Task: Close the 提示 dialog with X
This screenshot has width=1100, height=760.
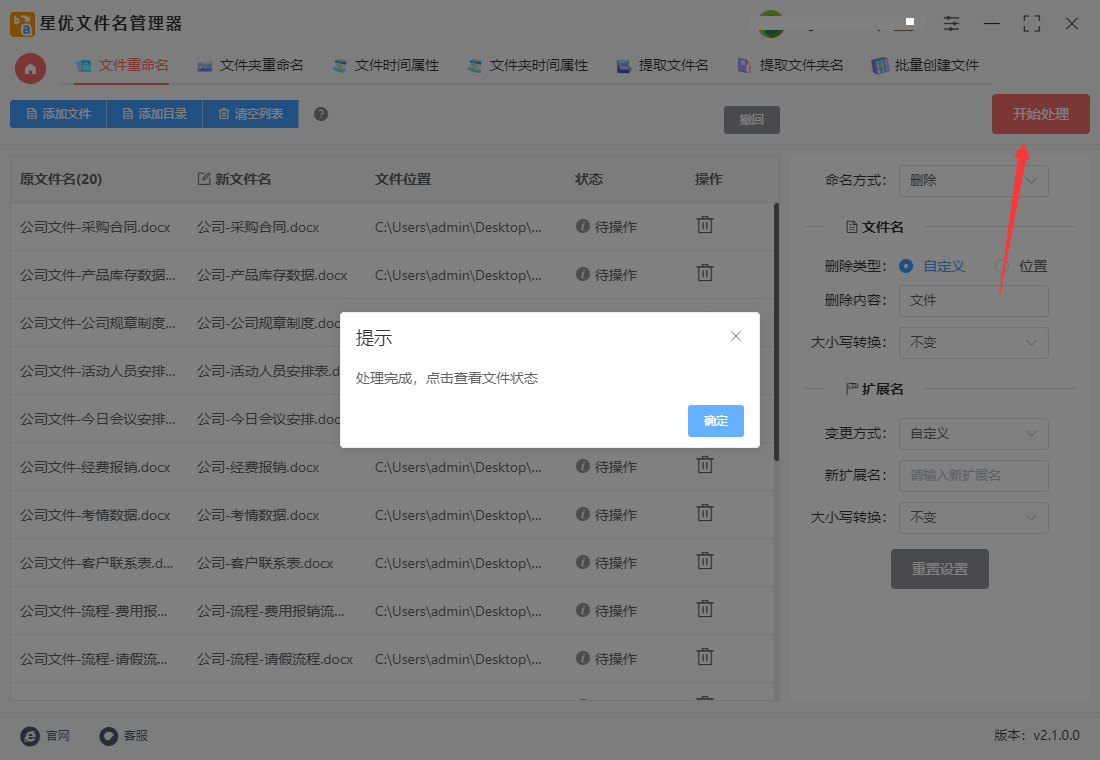Action: pyautogui.click(x=735, y=336)
